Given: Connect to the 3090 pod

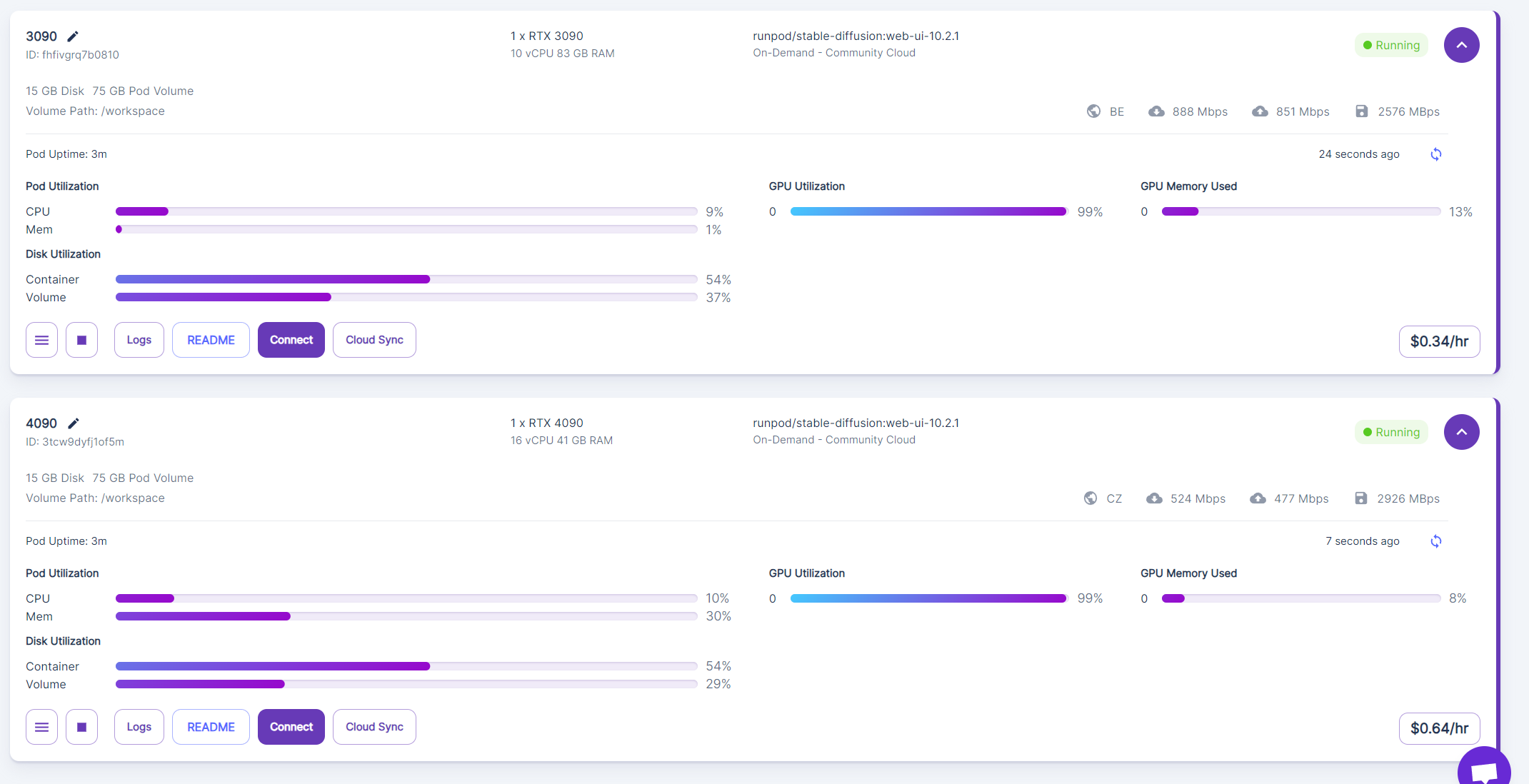Looking at the screenshot, I should tap(291, 340).
